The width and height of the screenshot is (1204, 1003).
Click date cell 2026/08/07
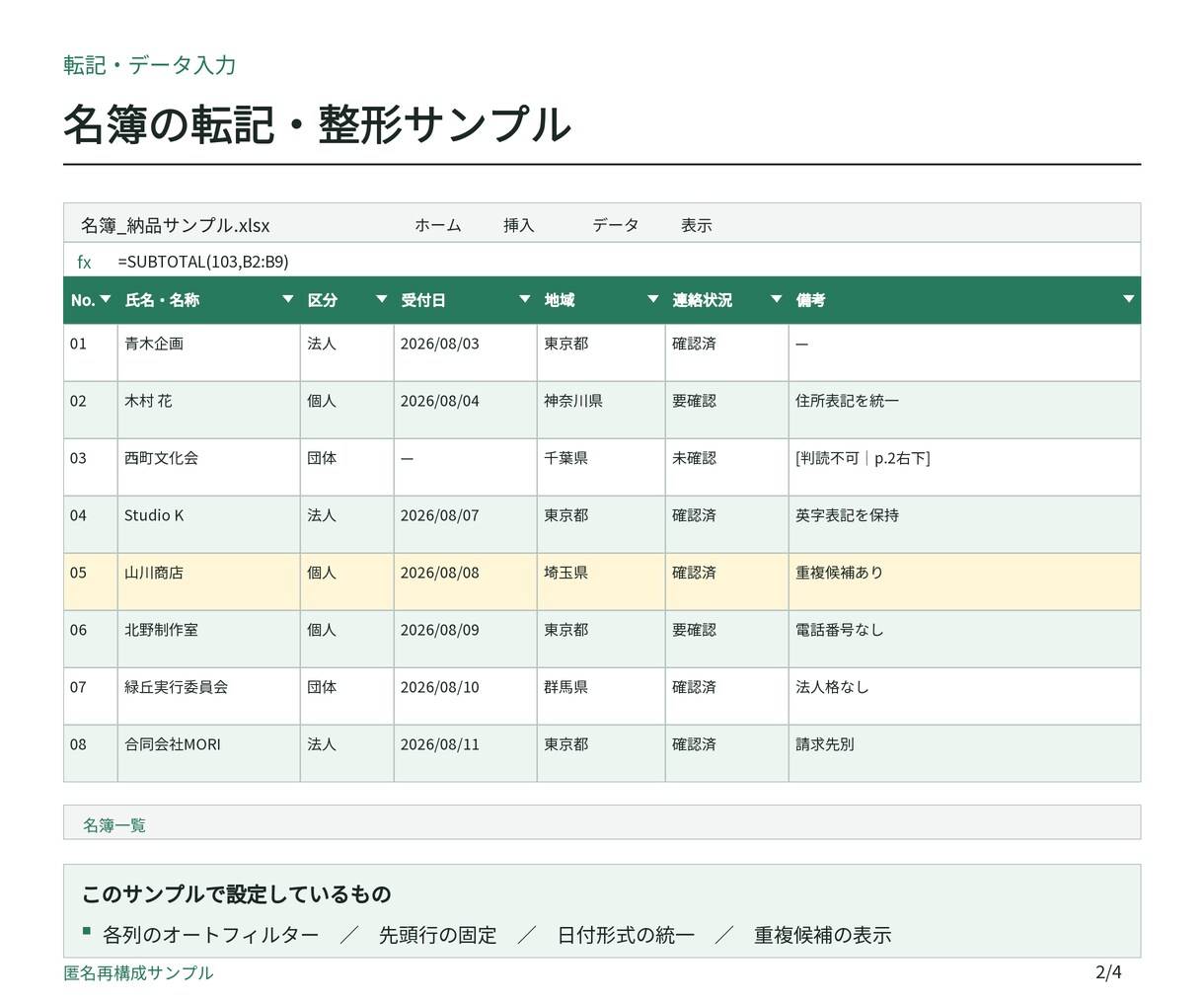coord(466,524)
